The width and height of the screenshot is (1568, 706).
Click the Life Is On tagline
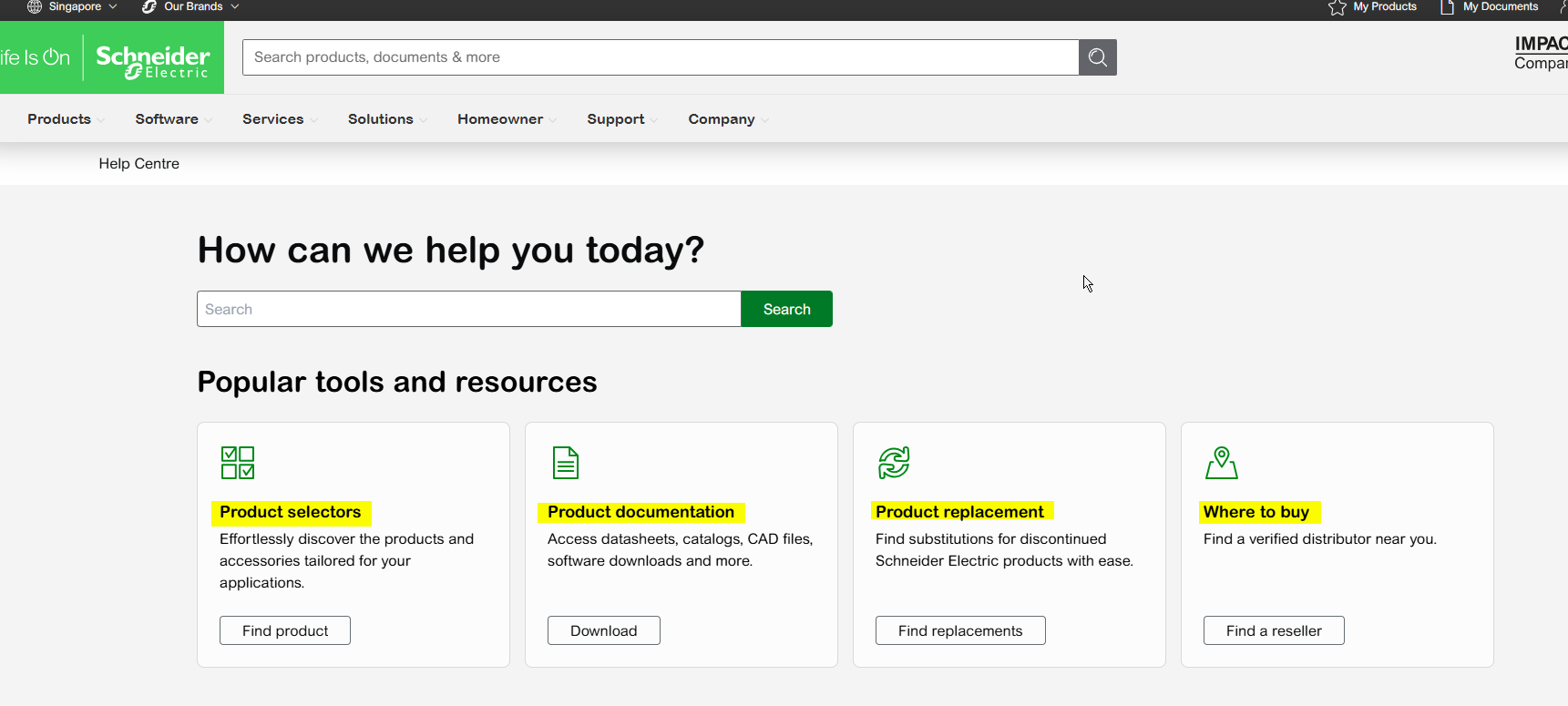(35, 57)
